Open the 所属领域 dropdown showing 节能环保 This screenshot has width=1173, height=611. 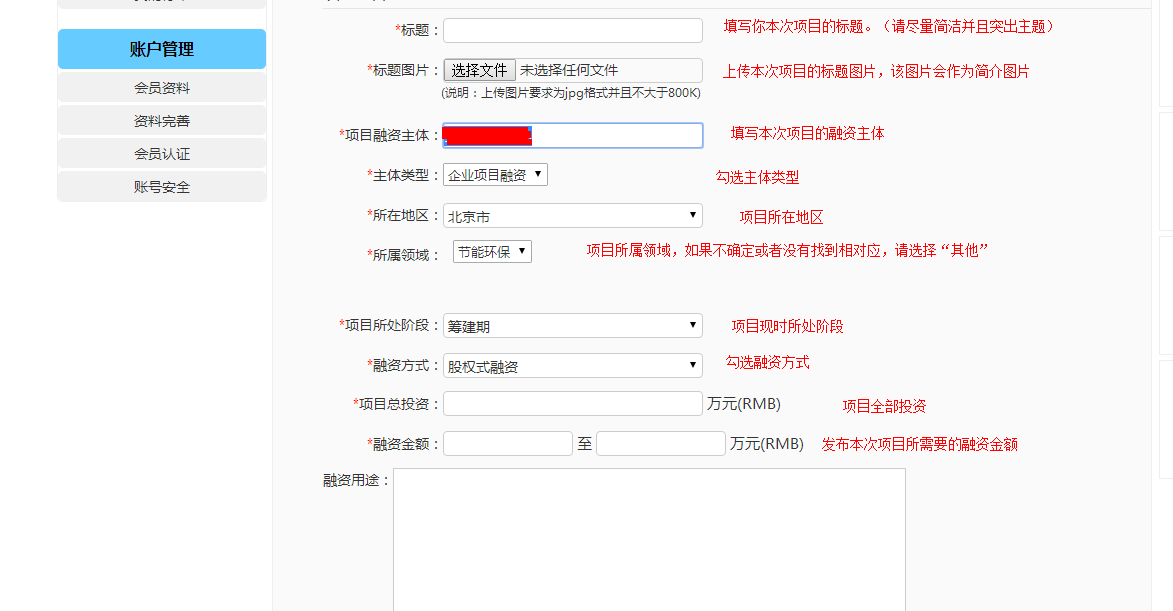[492, 251]
